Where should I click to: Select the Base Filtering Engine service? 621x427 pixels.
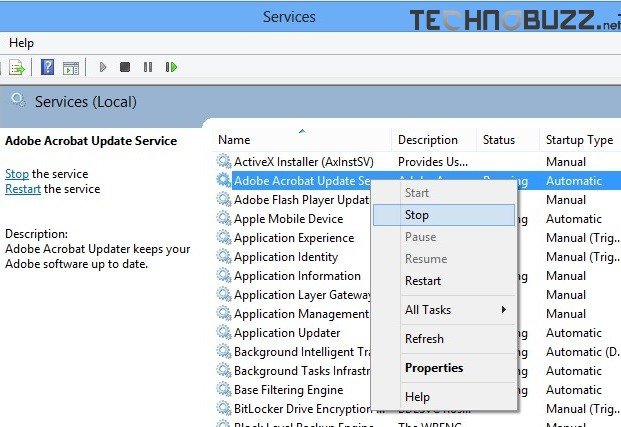coord(288,390)
